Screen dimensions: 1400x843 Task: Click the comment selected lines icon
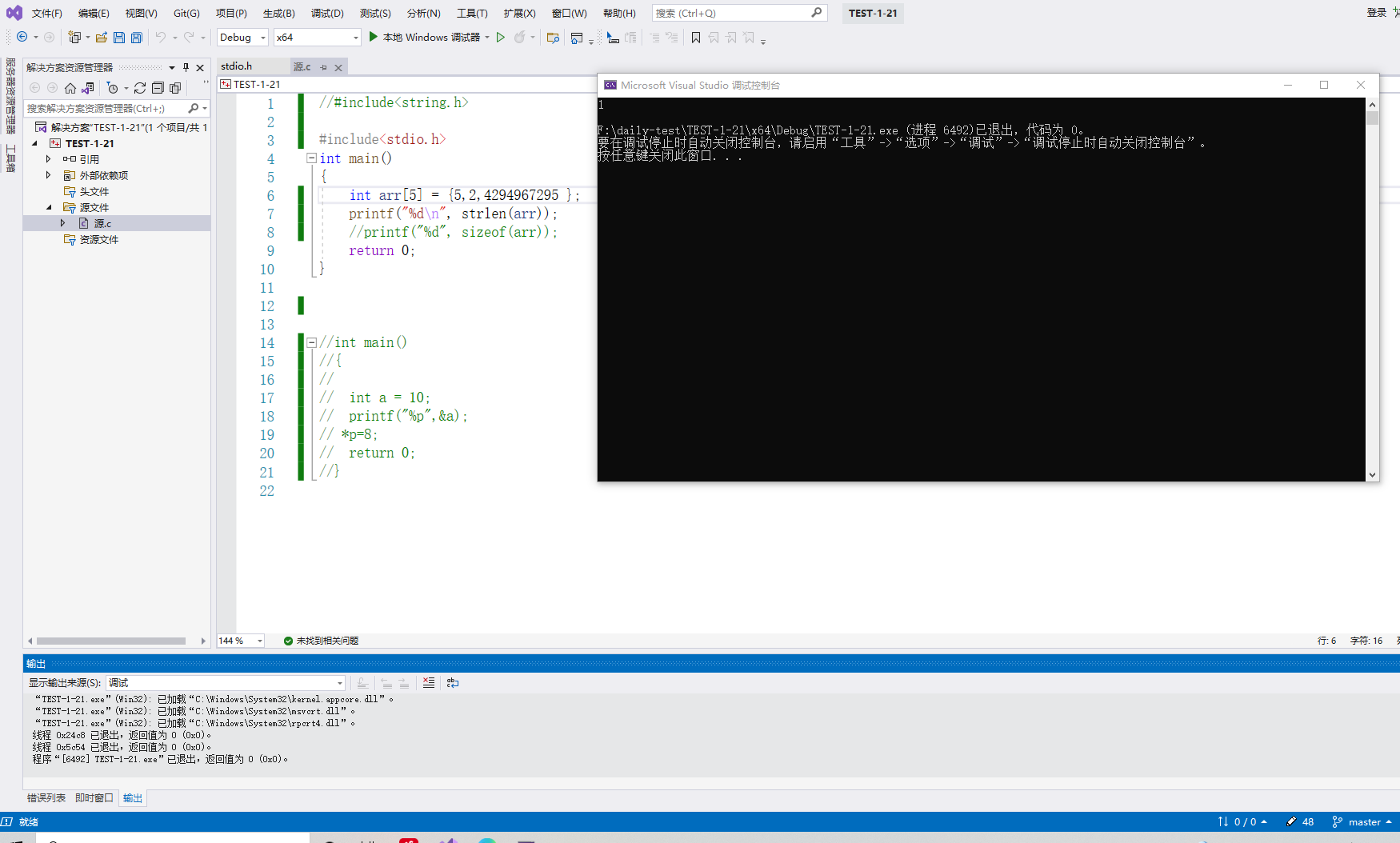click(654, 37)
